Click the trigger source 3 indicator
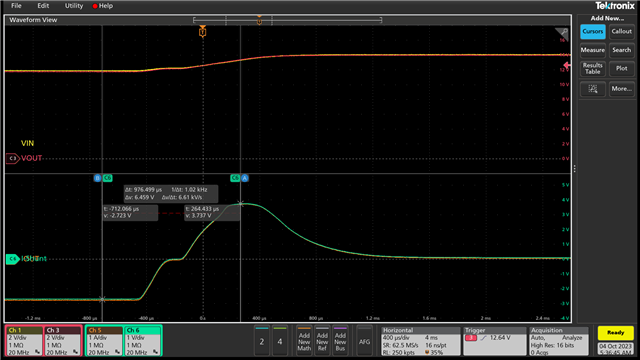The width and height of the screenshot is (640, 360). (x=471, y=338)
